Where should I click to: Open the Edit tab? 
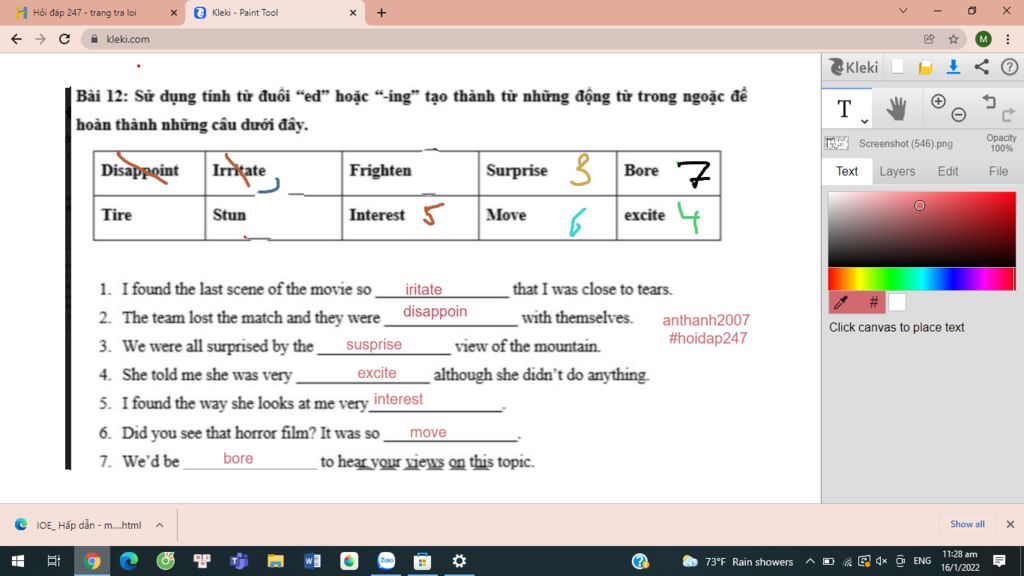[948, 171]
